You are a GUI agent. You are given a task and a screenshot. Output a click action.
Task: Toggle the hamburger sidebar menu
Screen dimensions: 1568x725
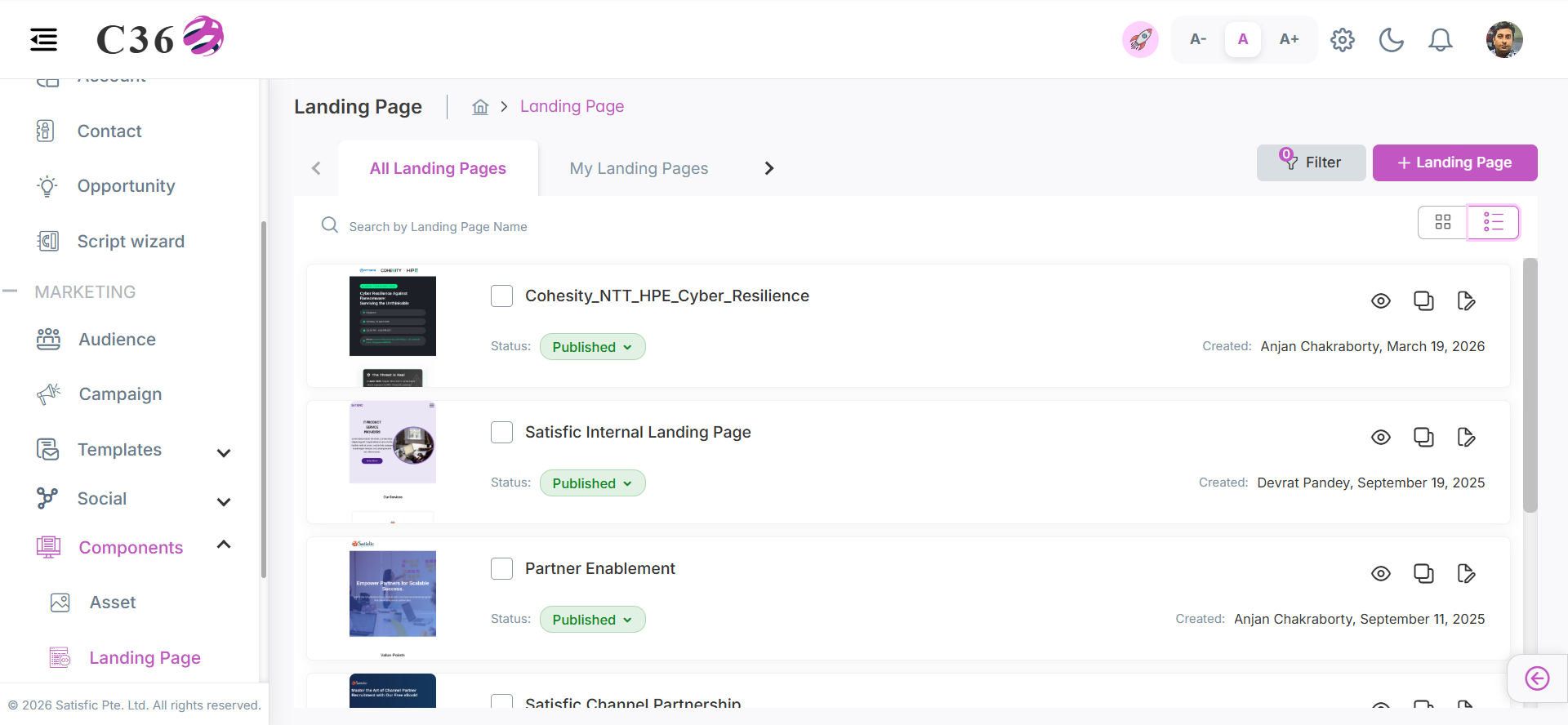pyautogui.click(x=44, y=39)
